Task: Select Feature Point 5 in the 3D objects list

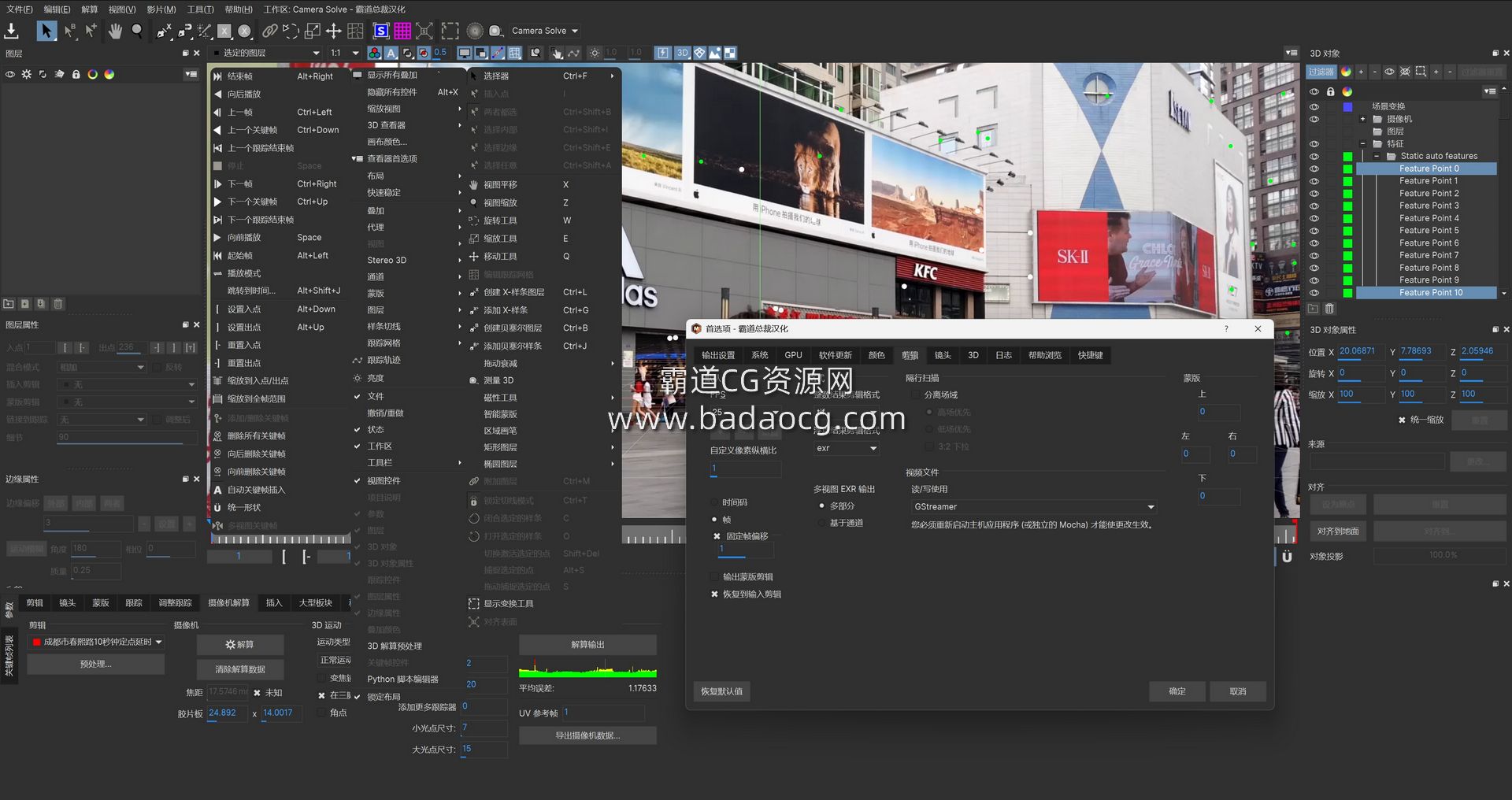Action: [x=1429, y=231]
